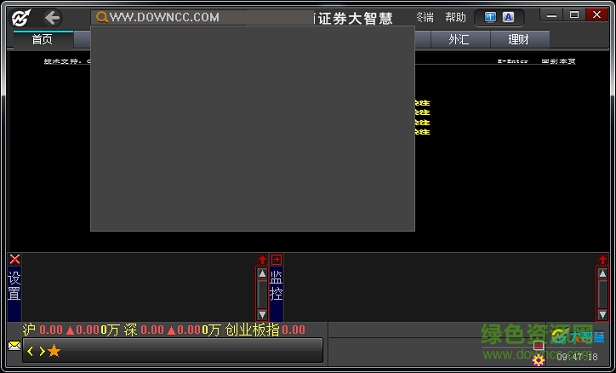
Task: Click the left panel scrollbar track
Action: pyautogui.click(x=262, y=294)
